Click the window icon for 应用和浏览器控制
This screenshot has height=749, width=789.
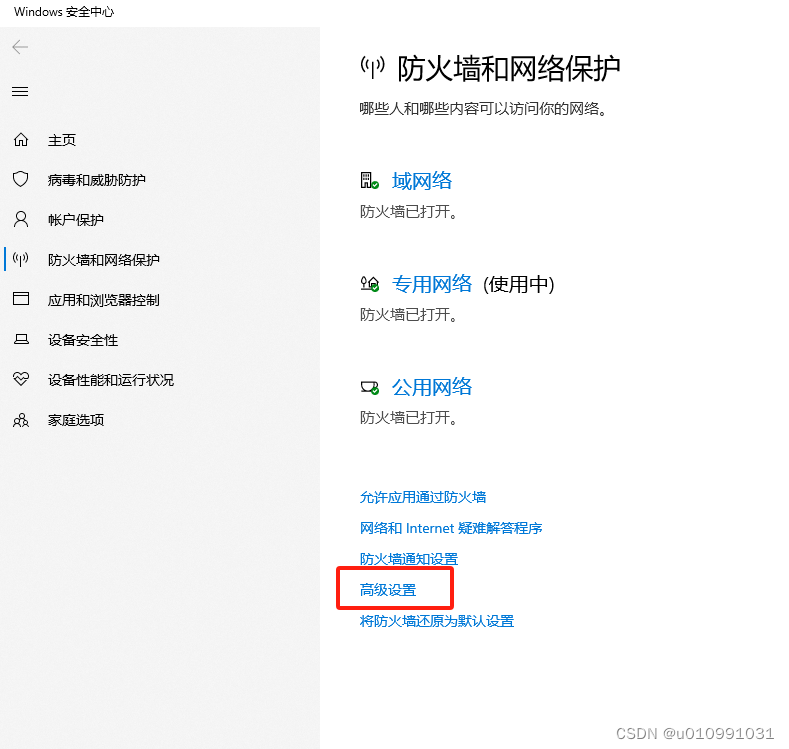[21, 299]
